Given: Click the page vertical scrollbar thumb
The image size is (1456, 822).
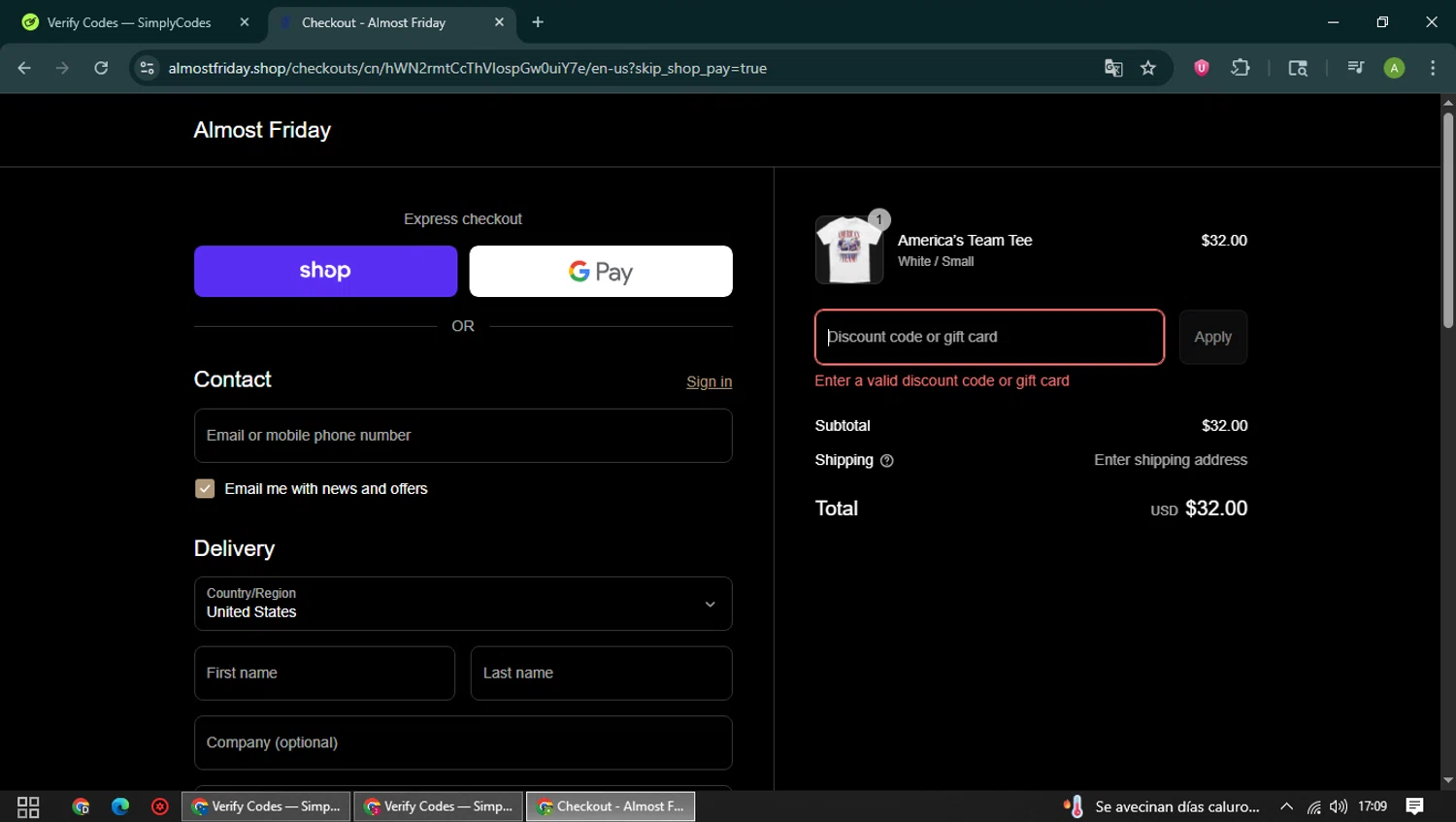Looking at the screenshot, I should point(1447,220).
